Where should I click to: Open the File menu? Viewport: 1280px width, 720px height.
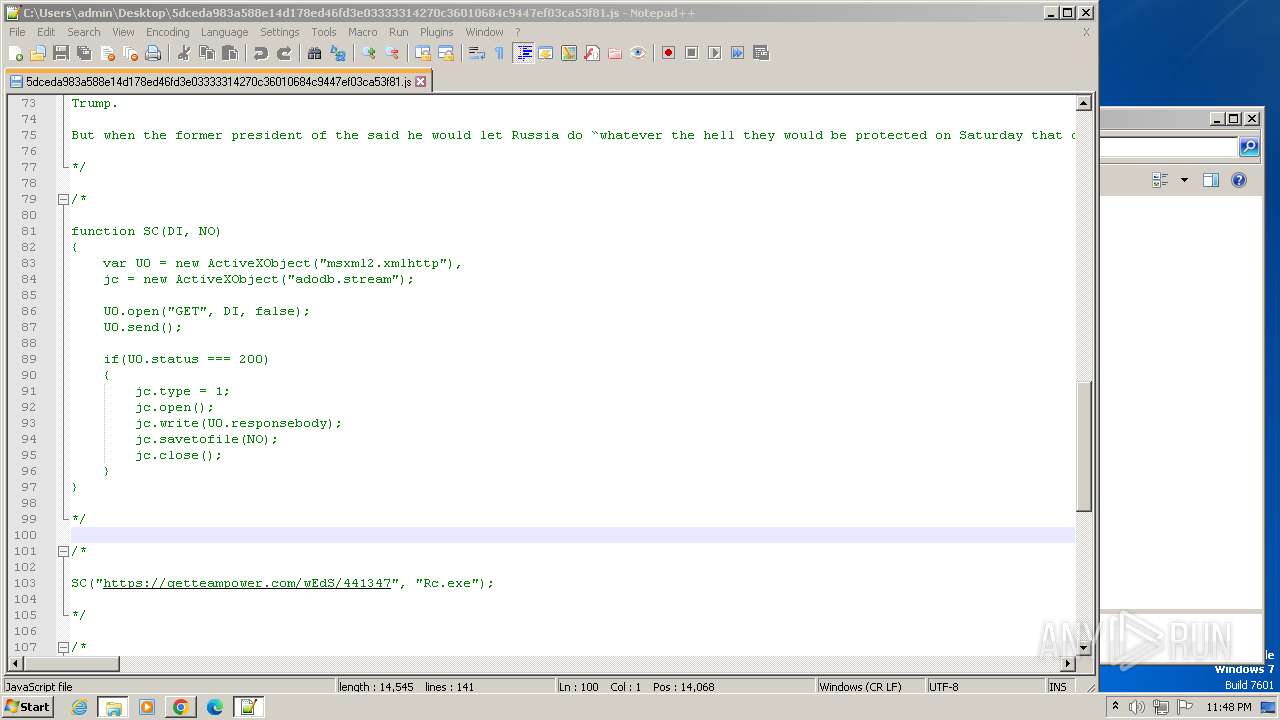(17, 32)
